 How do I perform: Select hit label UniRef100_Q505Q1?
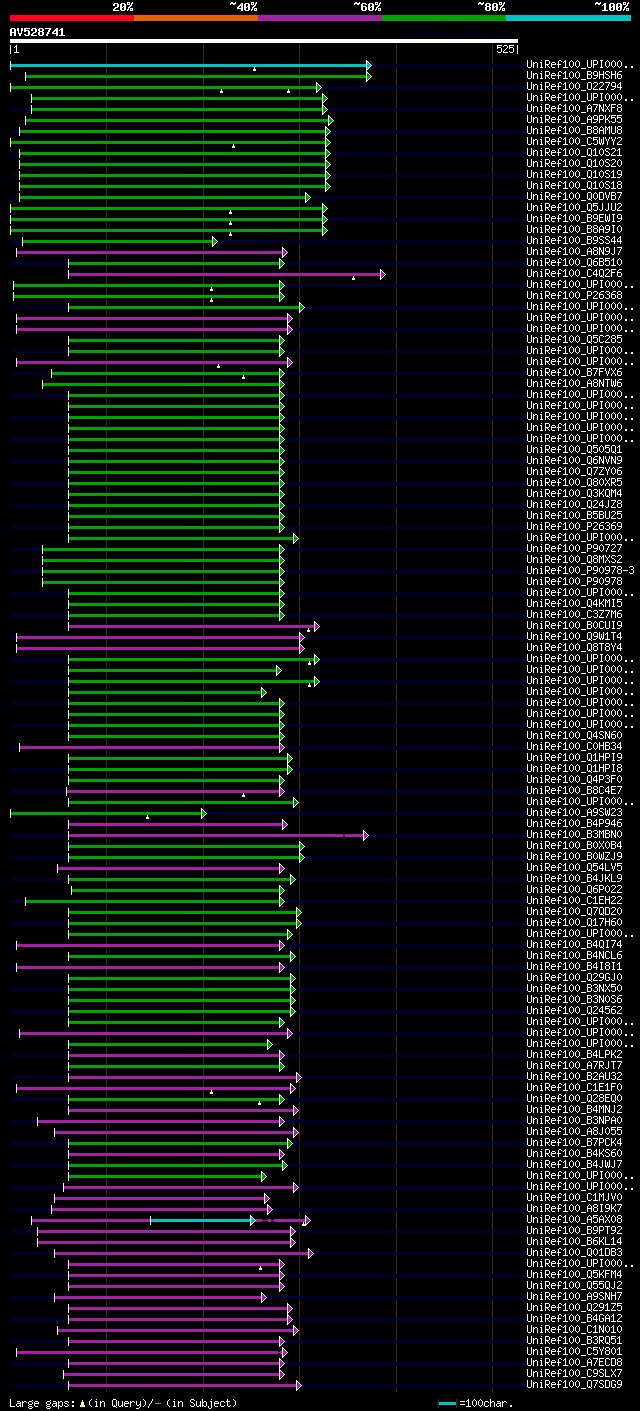(x=574, y=449)
